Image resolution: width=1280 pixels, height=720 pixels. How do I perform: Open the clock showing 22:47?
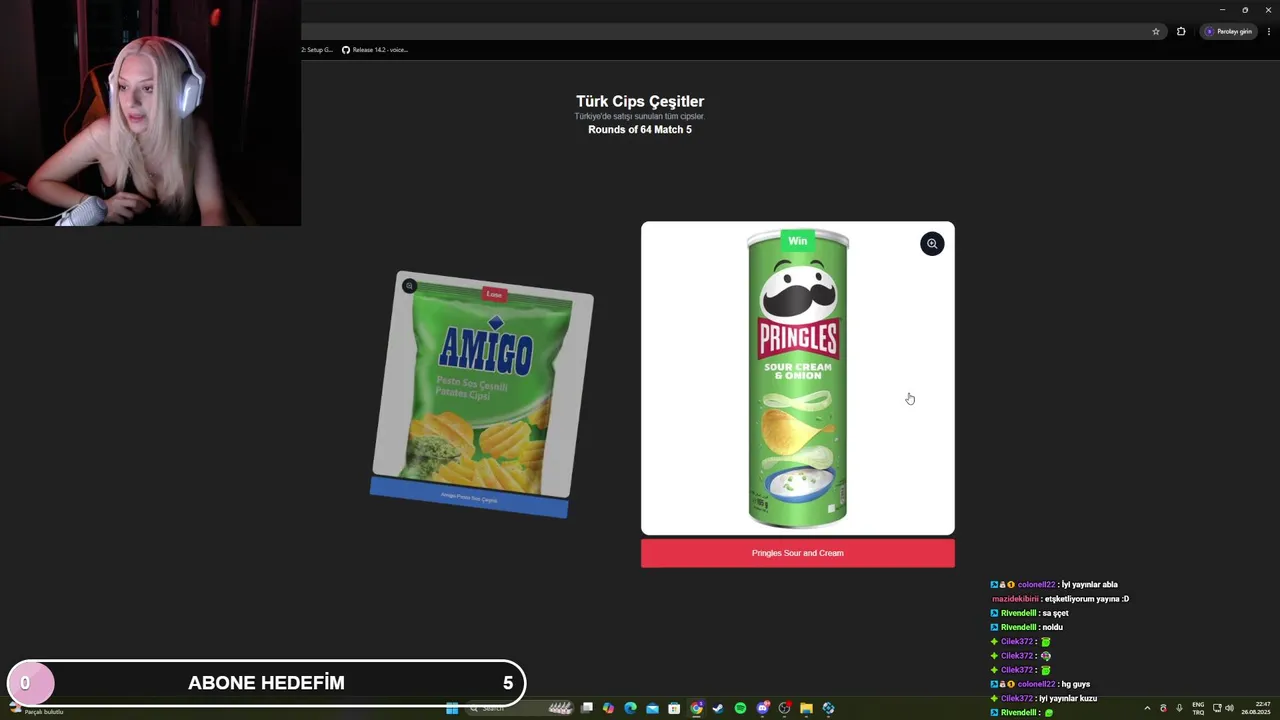click(1256, 708)
